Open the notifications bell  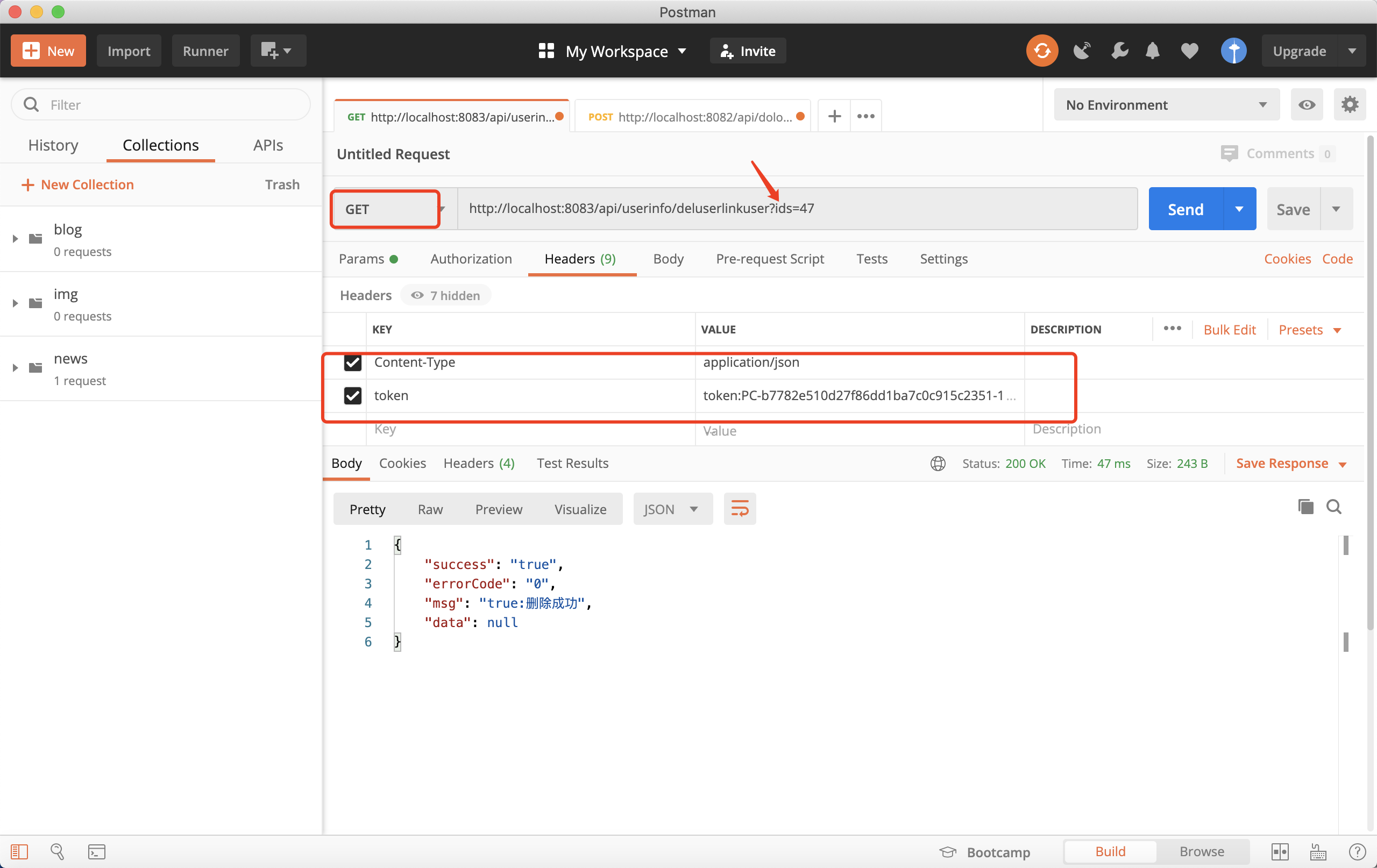(x=1152, y=51)
